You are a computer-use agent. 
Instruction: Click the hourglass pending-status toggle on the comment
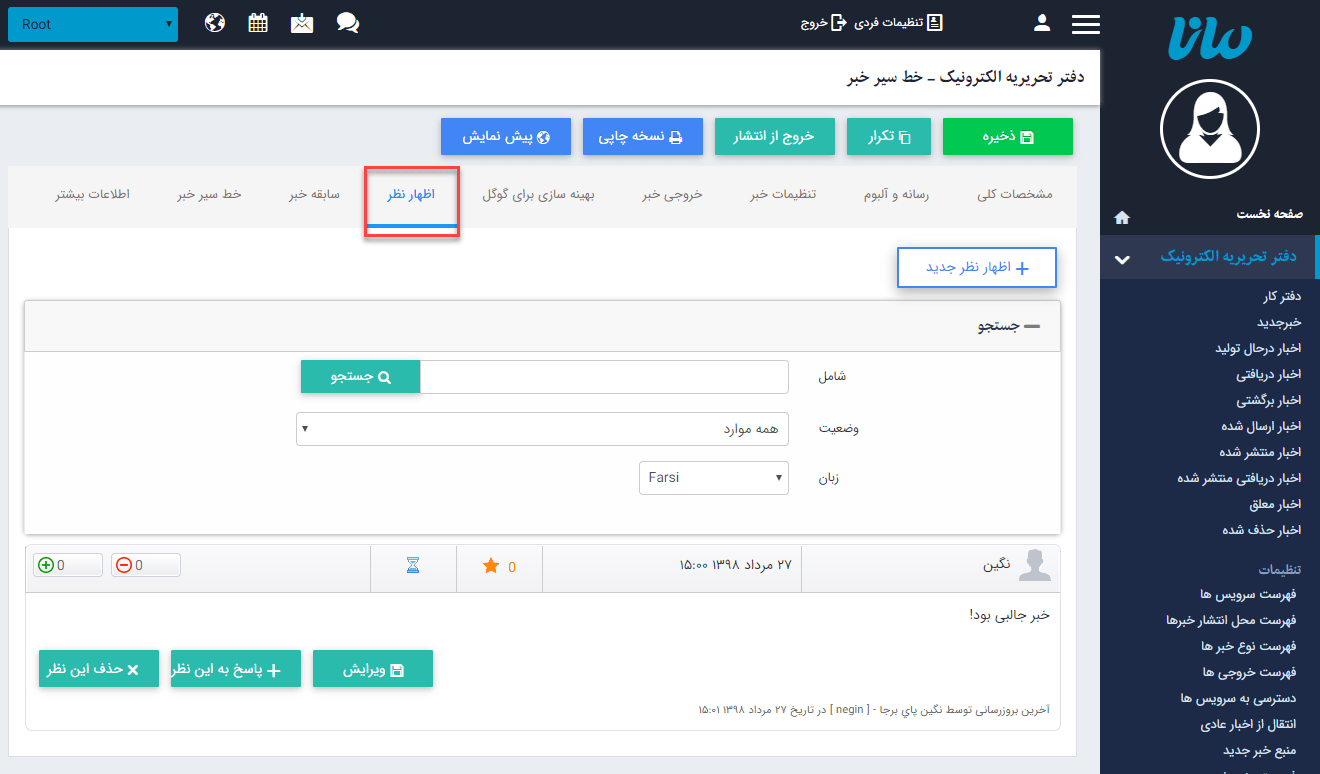413,564
